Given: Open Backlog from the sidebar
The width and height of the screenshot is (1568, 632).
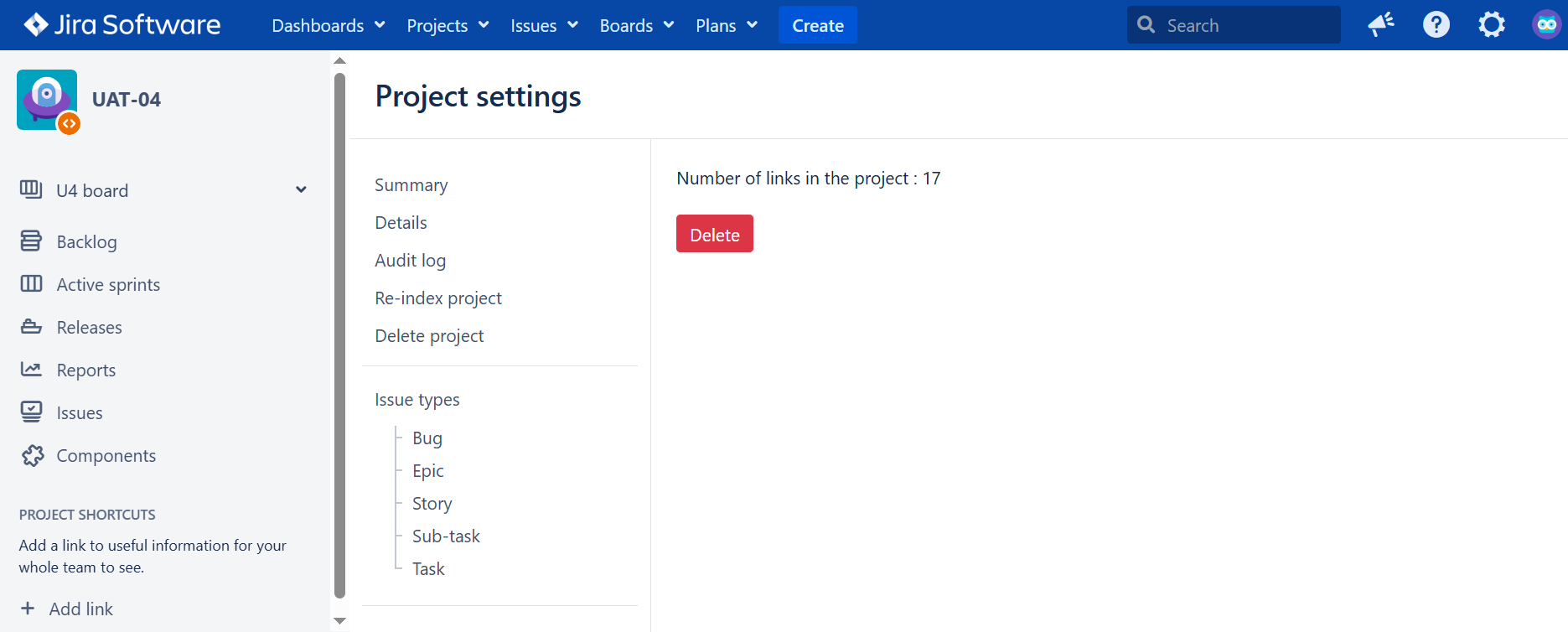Looking at the screenshot, I should pos(86,242).
